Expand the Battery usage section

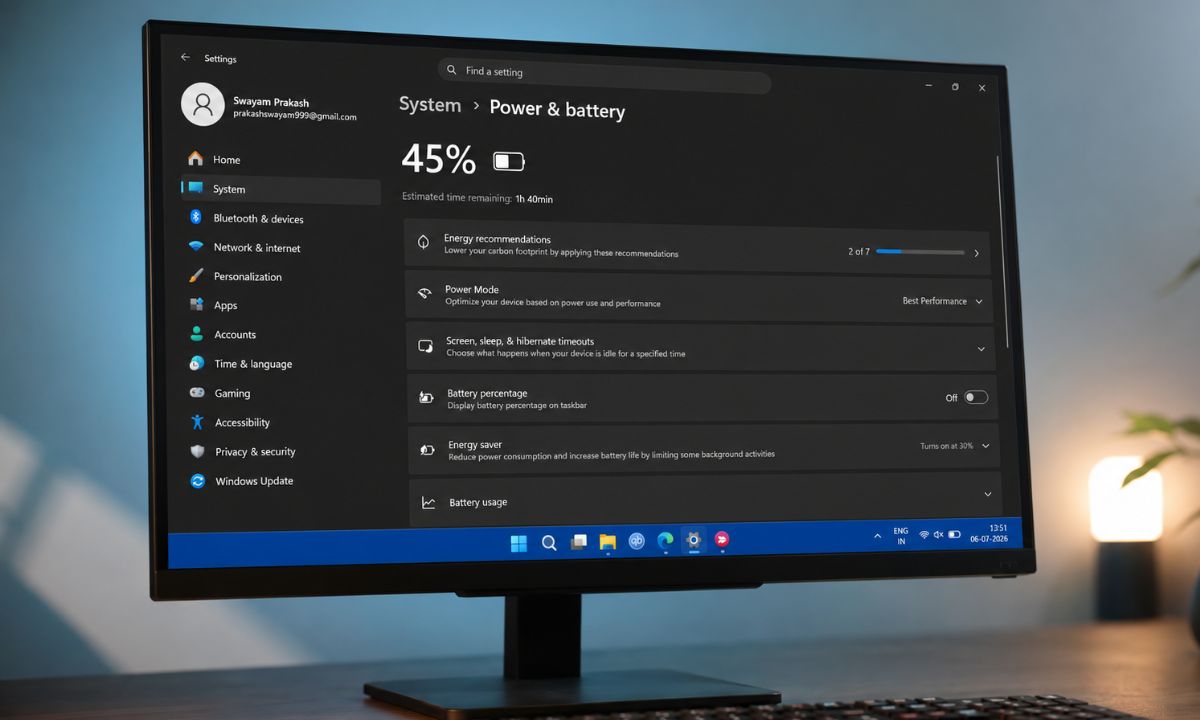pos(988,494)
